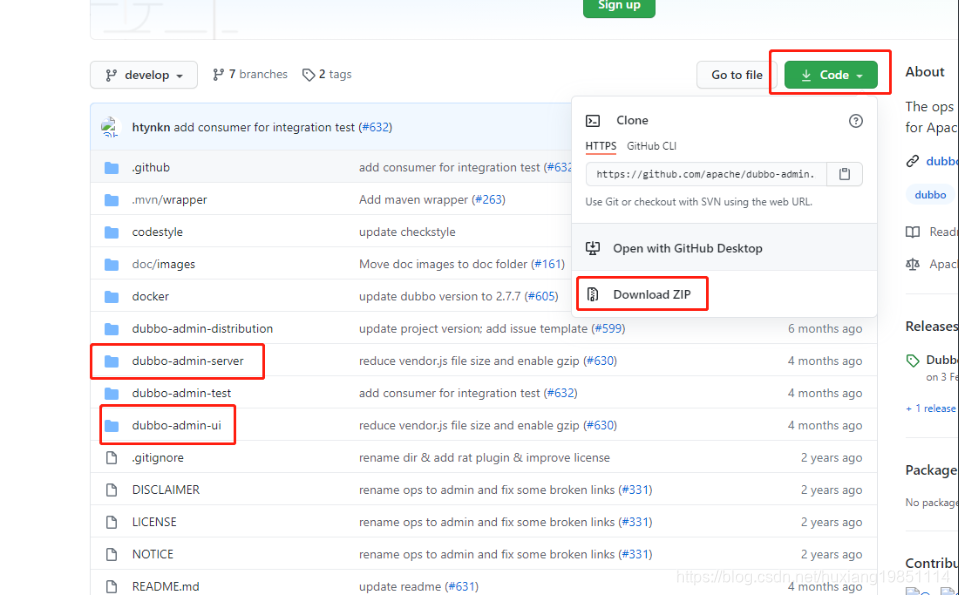View the 2 tags link
The width and height of the screenshot is (959, 595).
(327, 74)
